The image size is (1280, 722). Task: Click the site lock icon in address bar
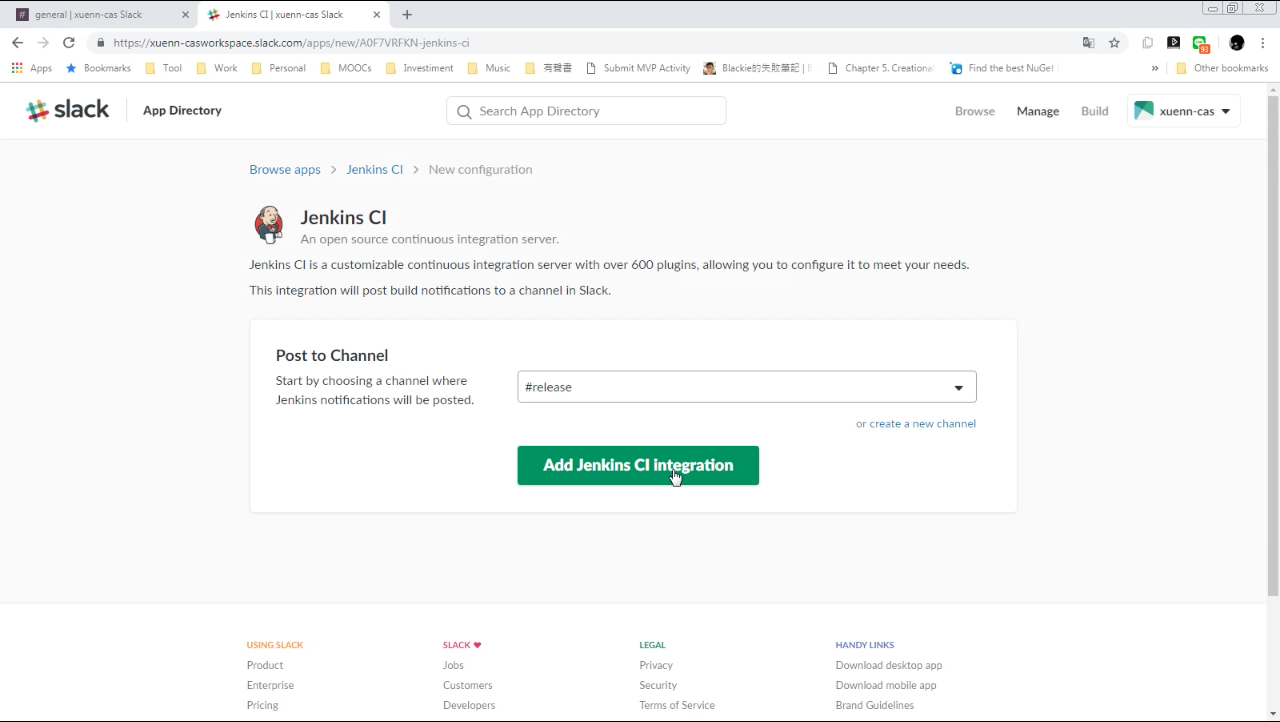[x=101, y=43]
